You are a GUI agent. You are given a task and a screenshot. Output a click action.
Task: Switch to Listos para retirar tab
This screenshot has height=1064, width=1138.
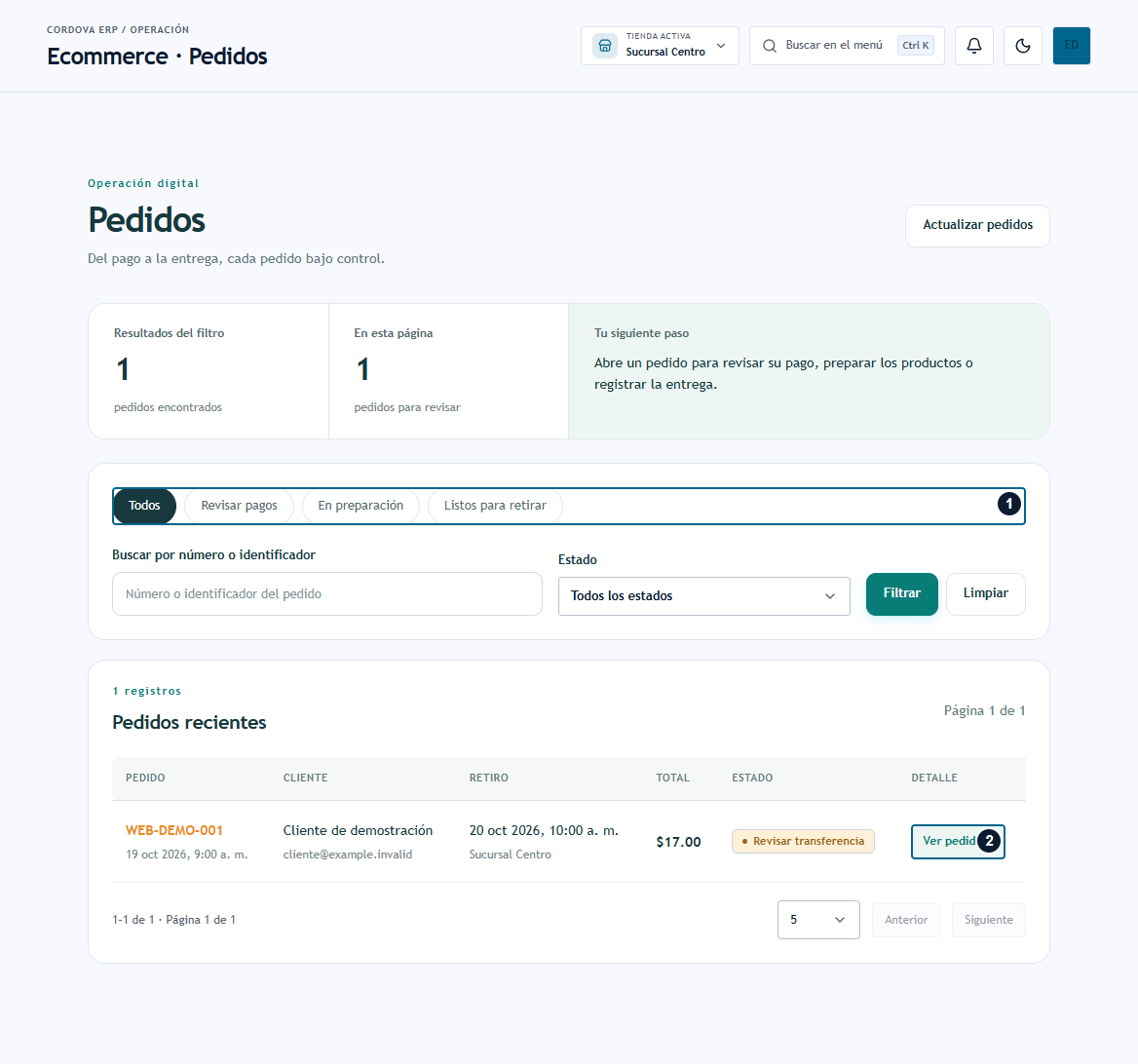pos(495,506)
